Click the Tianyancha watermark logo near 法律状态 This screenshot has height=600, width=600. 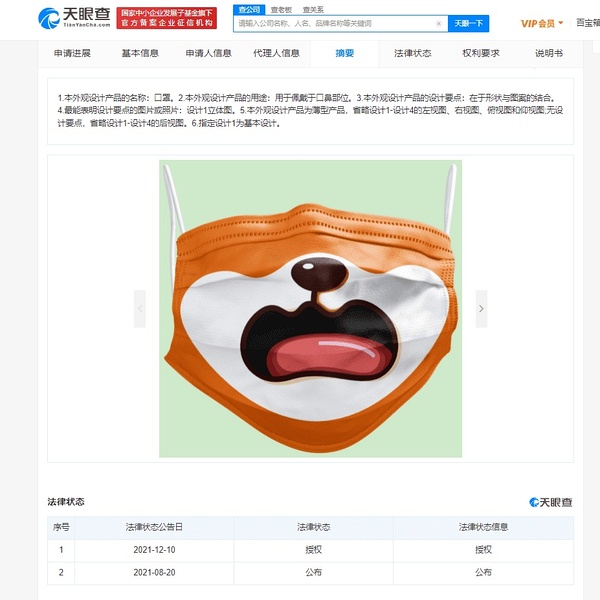point(550,502)
